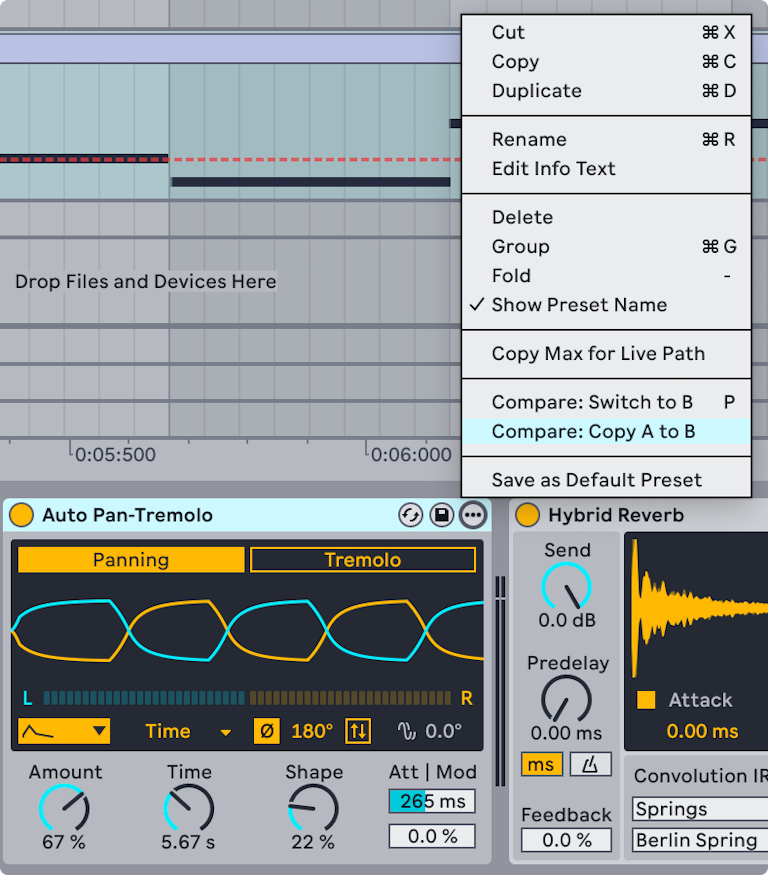Screen dimensions: 768x875
Task: Click the dark automation segment in the clip lane
Action: (311, 182)
